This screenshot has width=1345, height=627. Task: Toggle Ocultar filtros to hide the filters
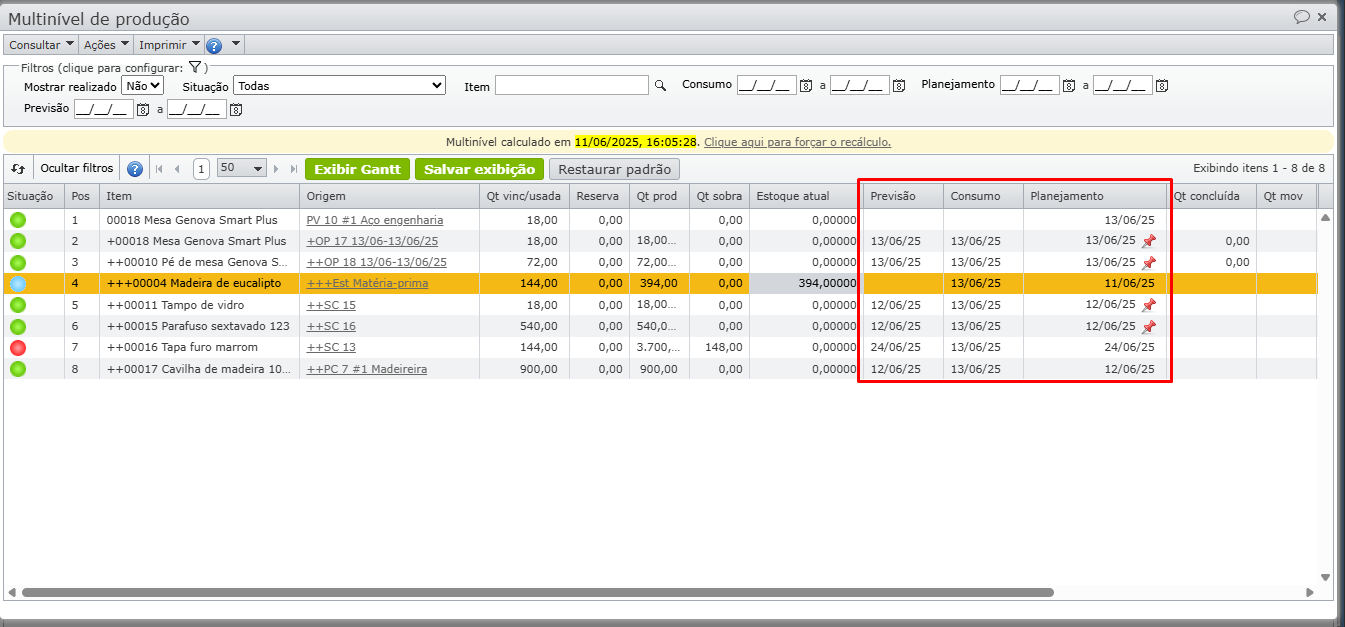click(77, 169)
